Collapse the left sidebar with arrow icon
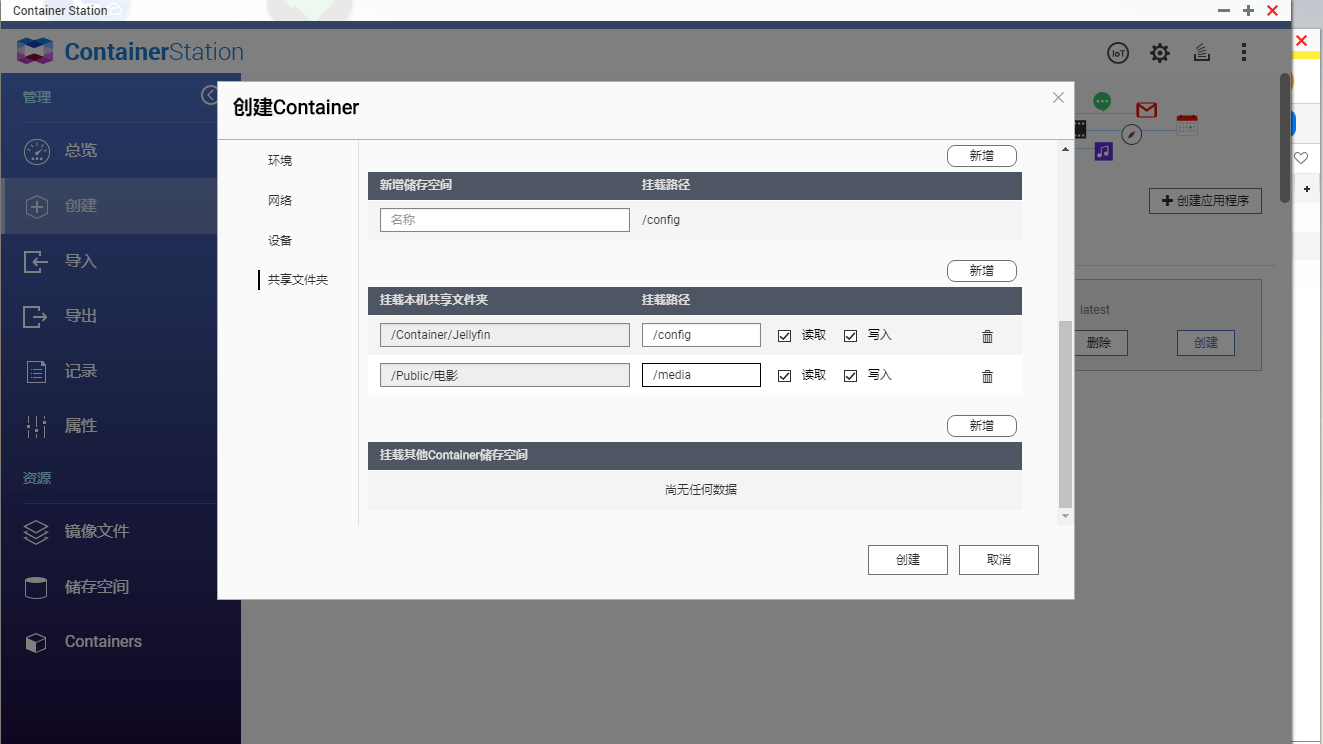 tap(210, 95)
